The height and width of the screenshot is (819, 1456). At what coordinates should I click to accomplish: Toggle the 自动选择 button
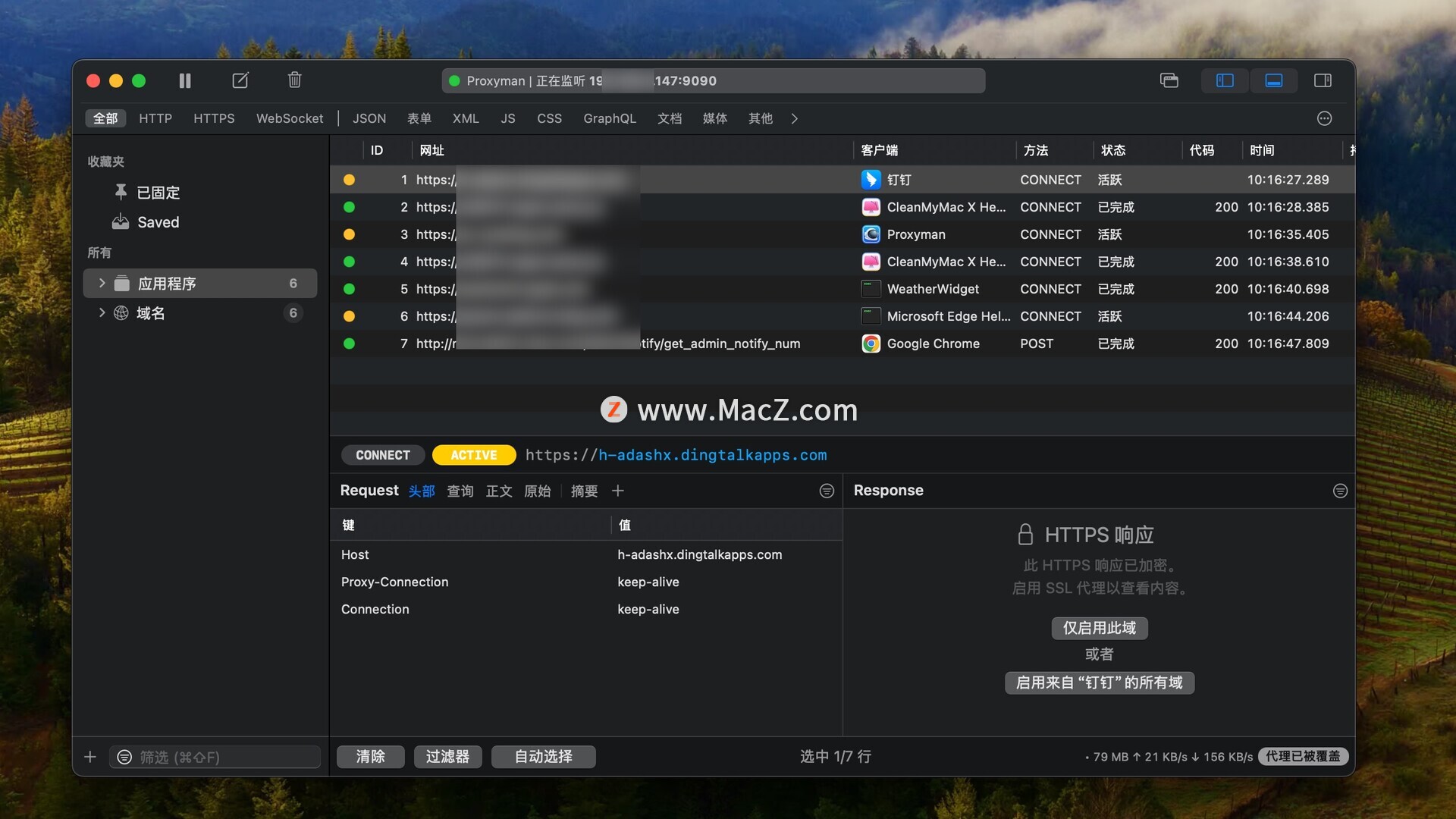(544, 757)
